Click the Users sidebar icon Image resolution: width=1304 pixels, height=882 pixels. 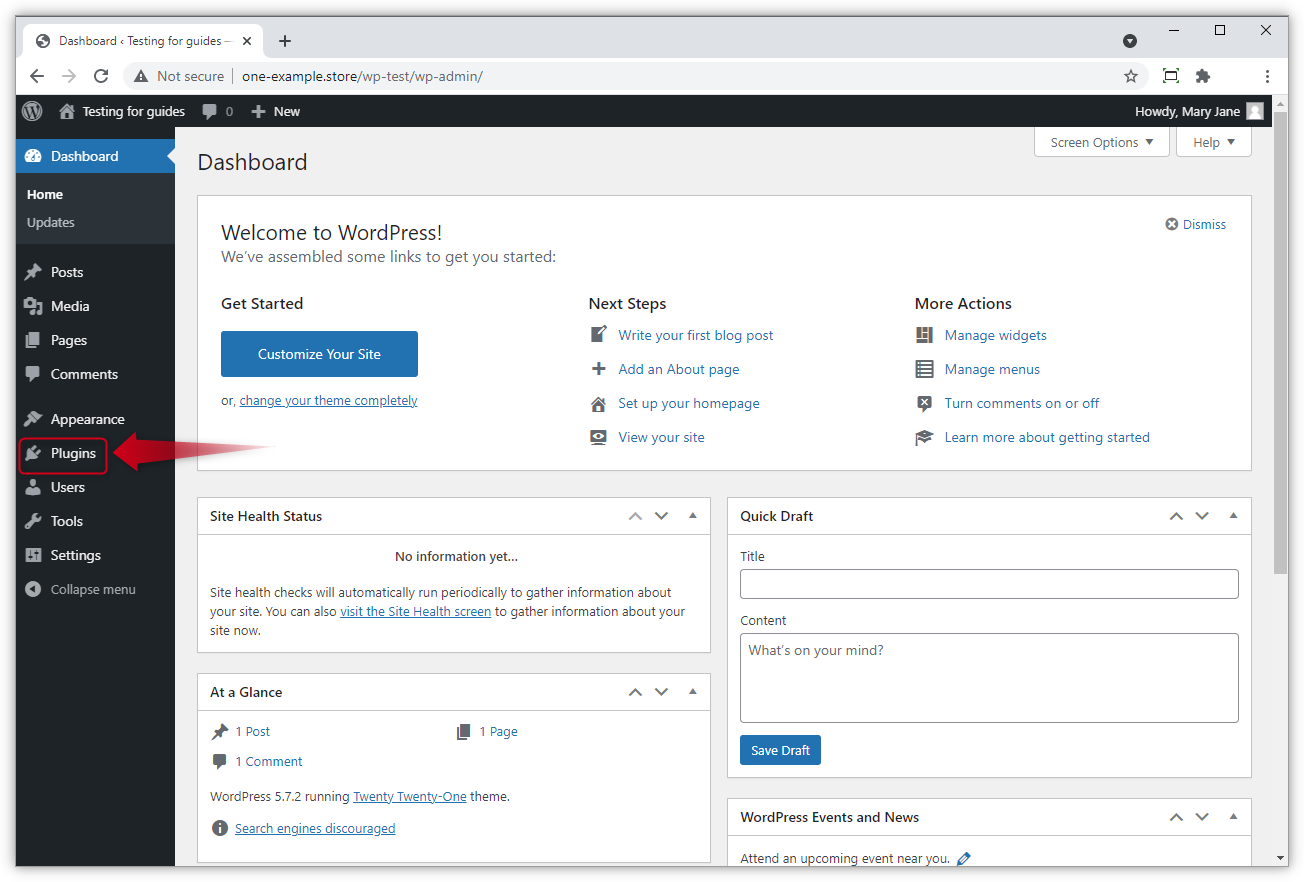click(x=33, y=487)
